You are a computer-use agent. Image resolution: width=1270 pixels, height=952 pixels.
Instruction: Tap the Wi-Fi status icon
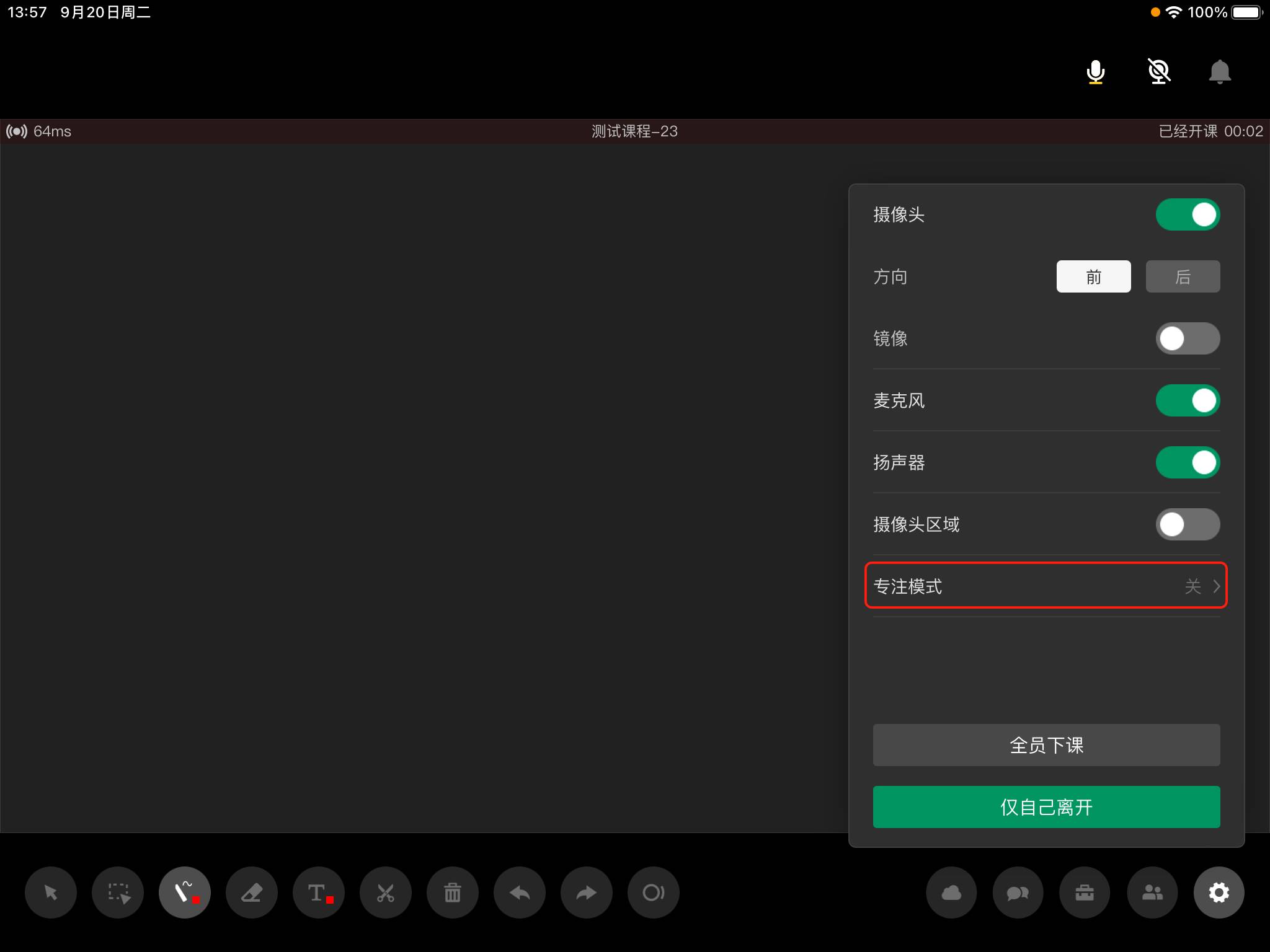1173,12
